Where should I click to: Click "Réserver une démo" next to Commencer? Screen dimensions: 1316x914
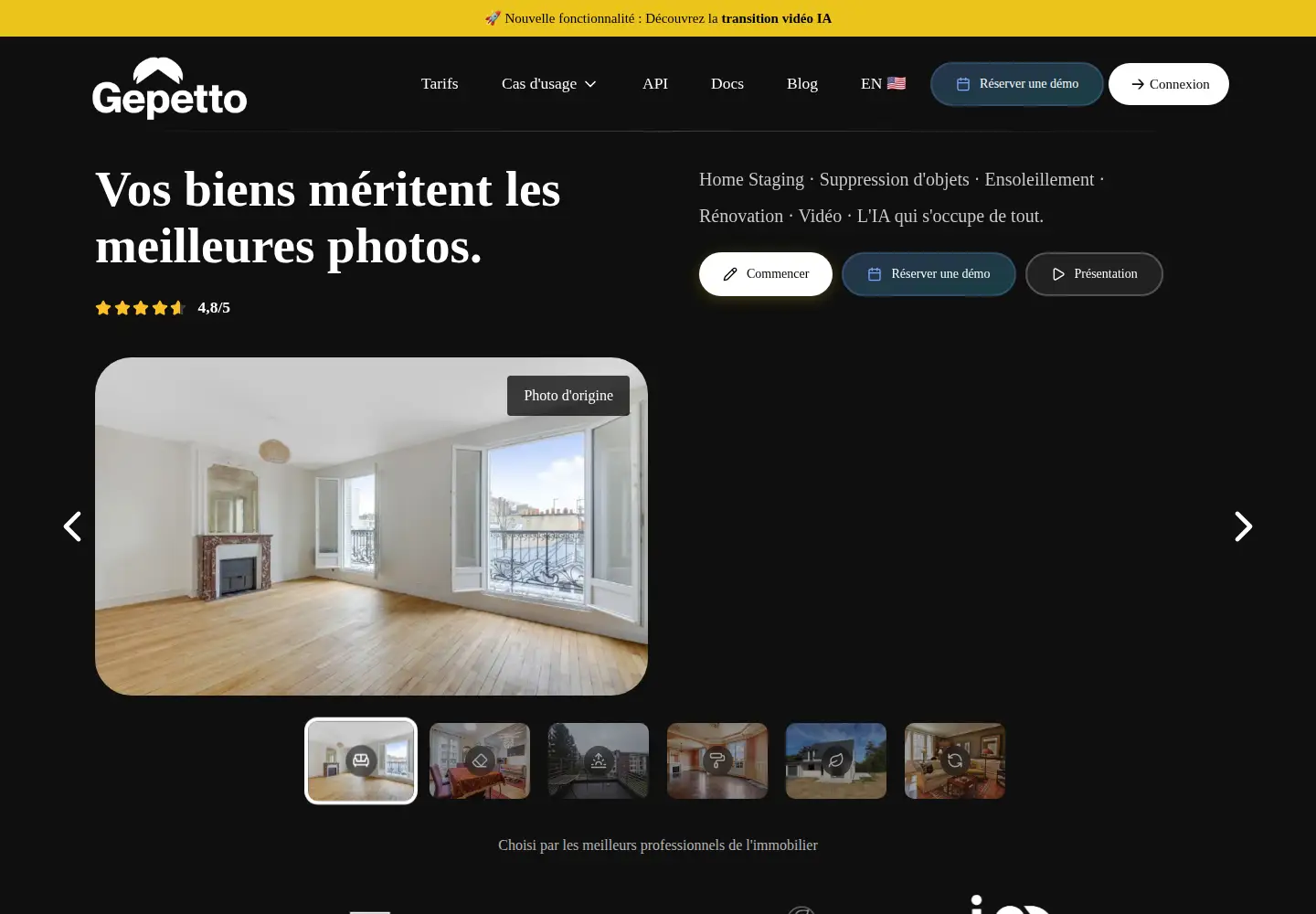coord(929,274)
